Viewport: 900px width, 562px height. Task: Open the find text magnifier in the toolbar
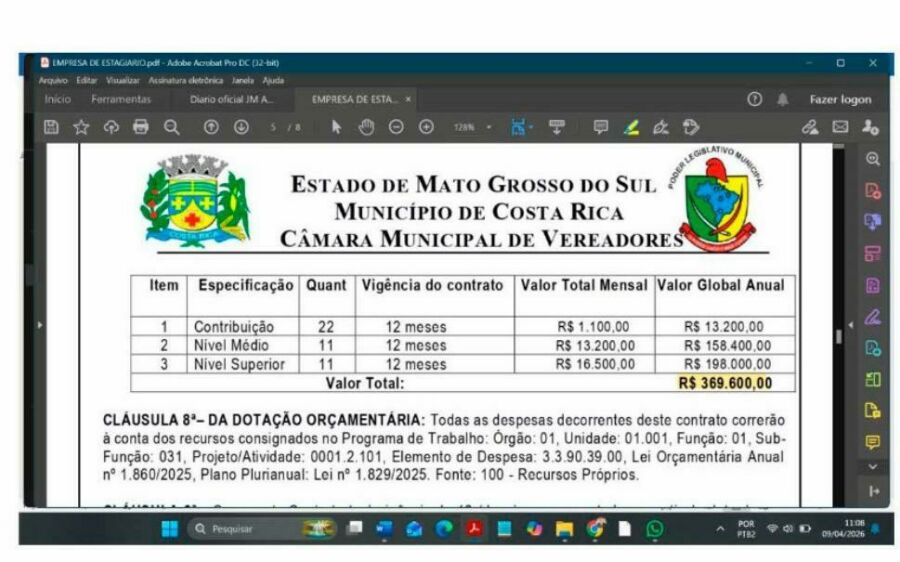pos(171,127)
